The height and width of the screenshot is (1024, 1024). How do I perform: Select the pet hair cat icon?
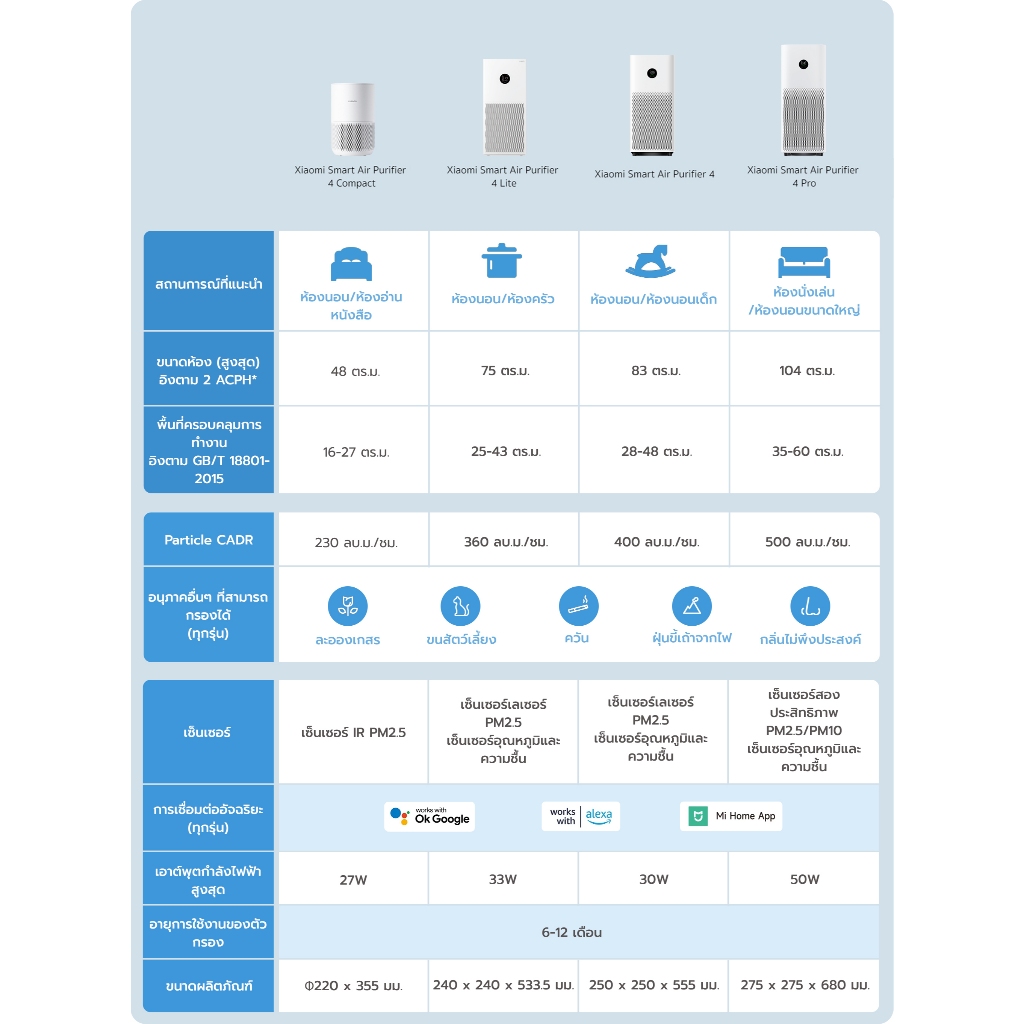pyautogui.click(x=461, y=606)
